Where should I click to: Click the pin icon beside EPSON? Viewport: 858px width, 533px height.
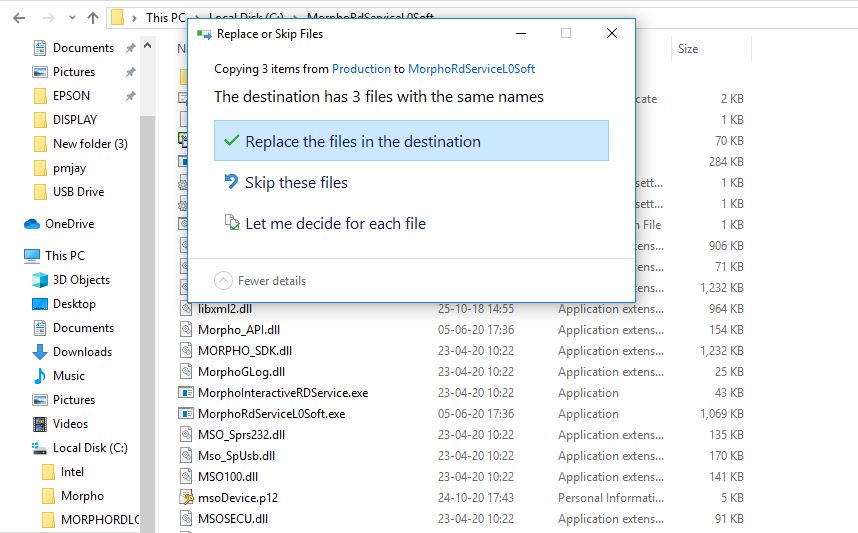130,96
